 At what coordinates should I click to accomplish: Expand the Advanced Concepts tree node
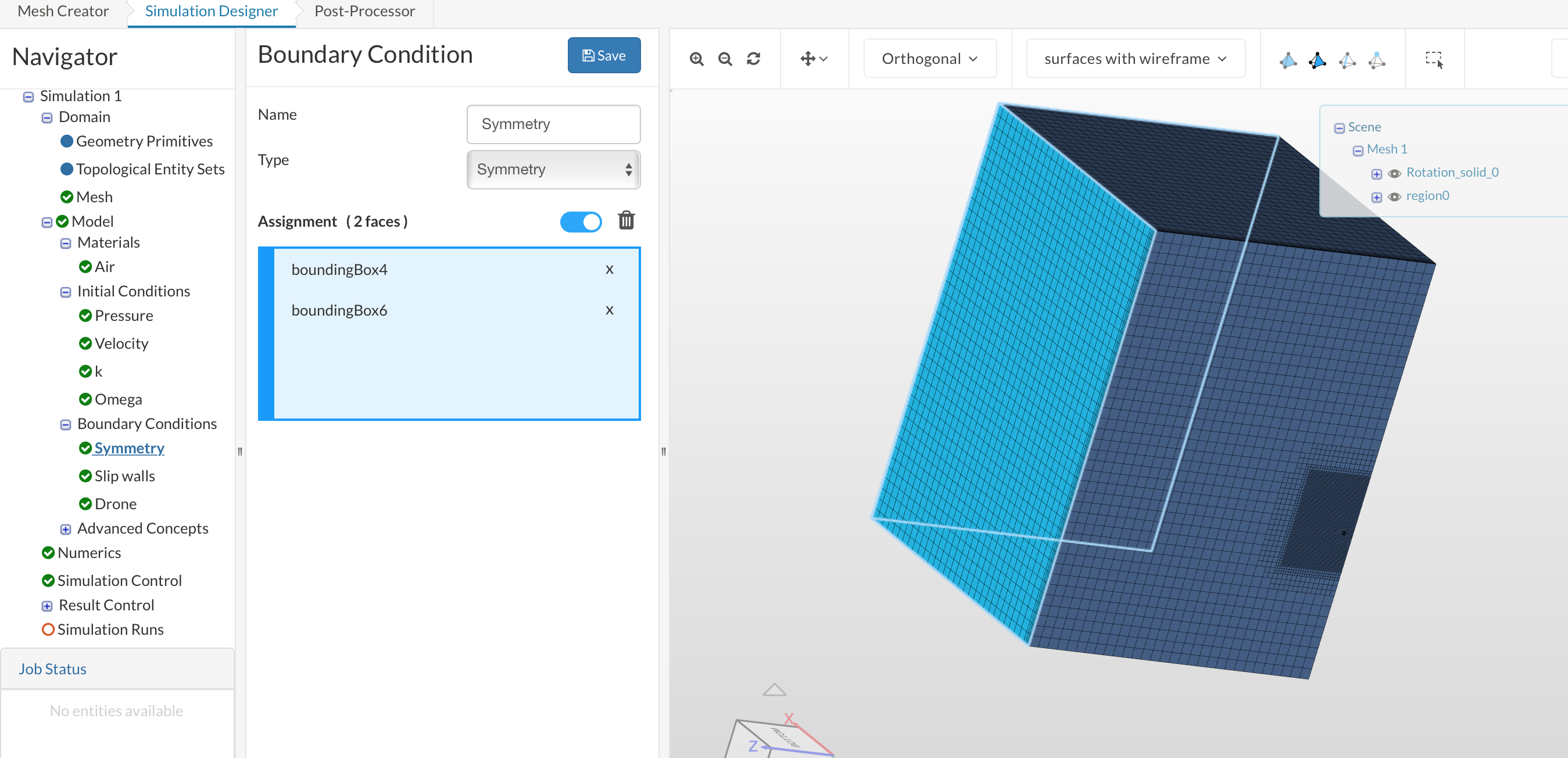(x=66, y=529)
